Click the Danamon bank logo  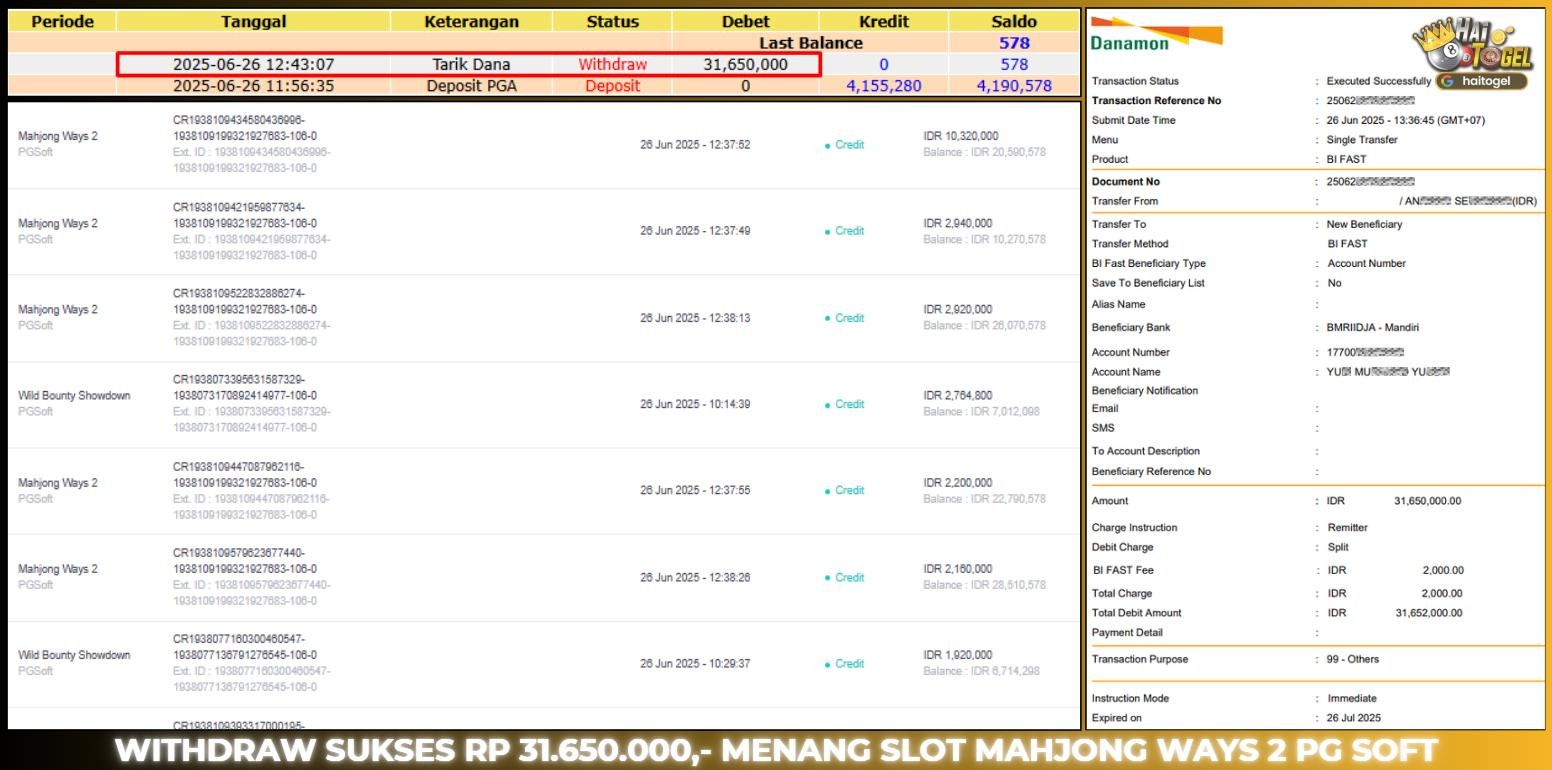(x=1154, y=33)
